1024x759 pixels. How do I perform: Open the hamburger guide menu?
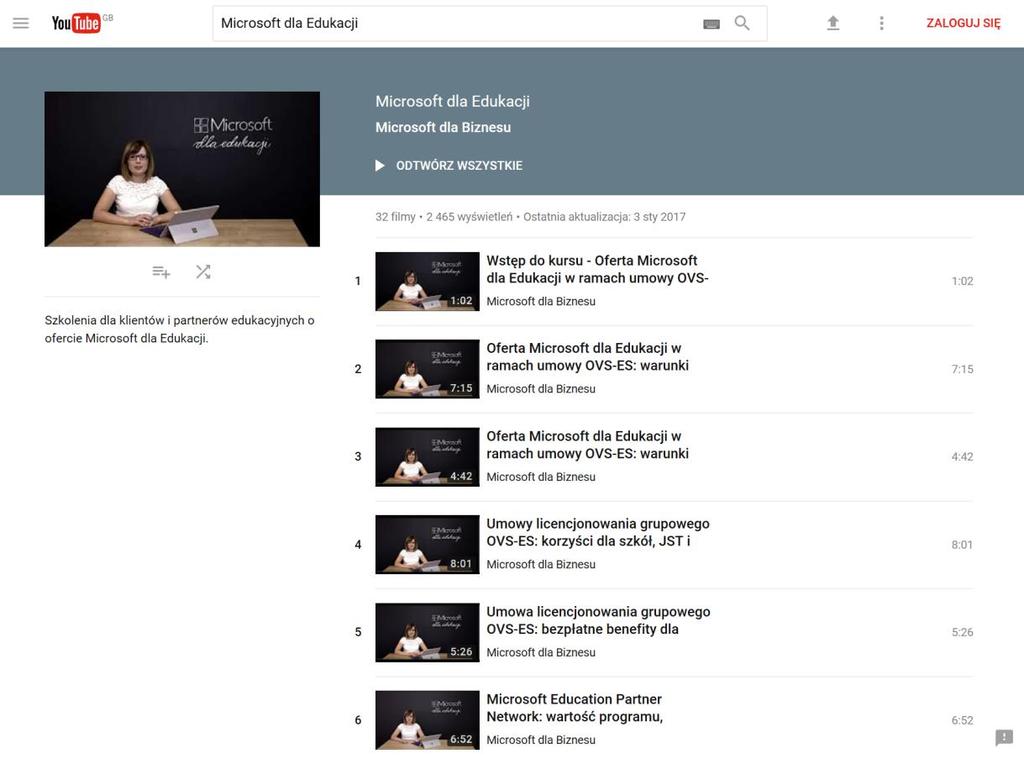tap(21, 23)
